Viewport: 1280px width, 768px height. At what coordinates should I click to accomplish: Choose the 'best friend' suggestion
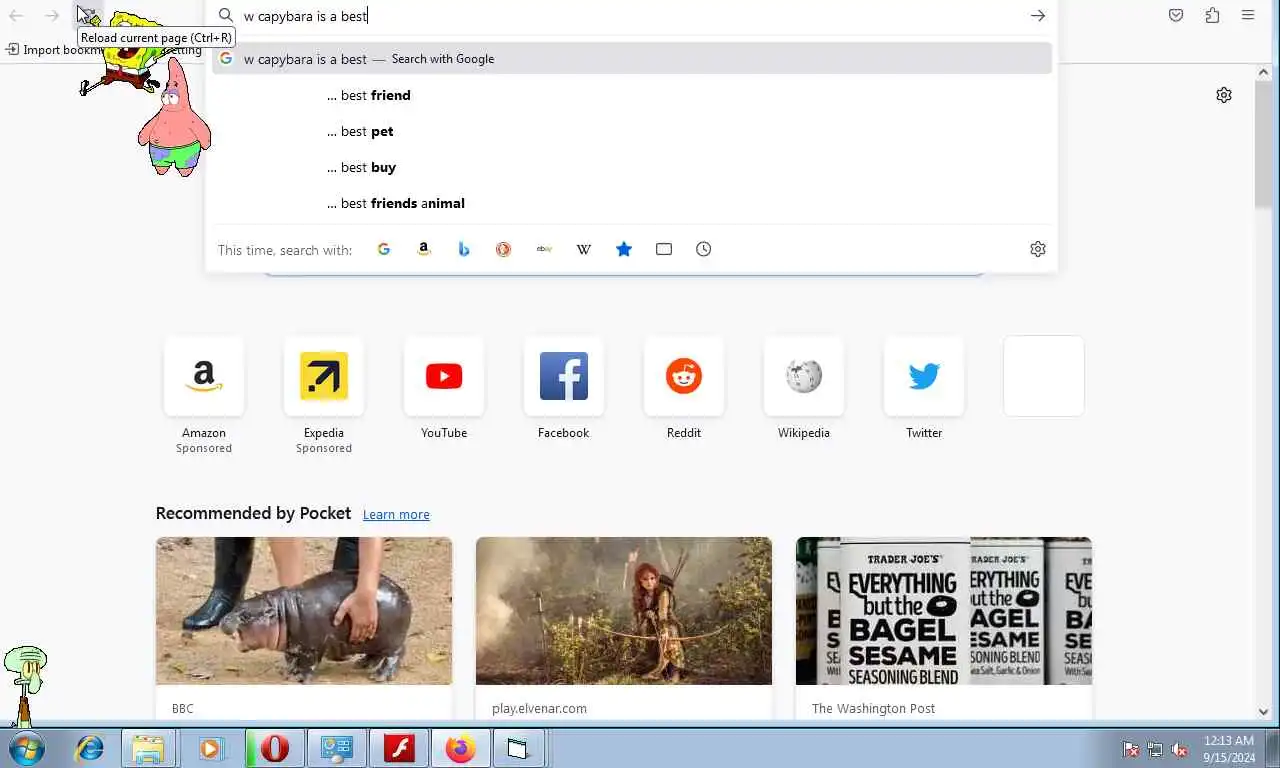coord(632,95)
